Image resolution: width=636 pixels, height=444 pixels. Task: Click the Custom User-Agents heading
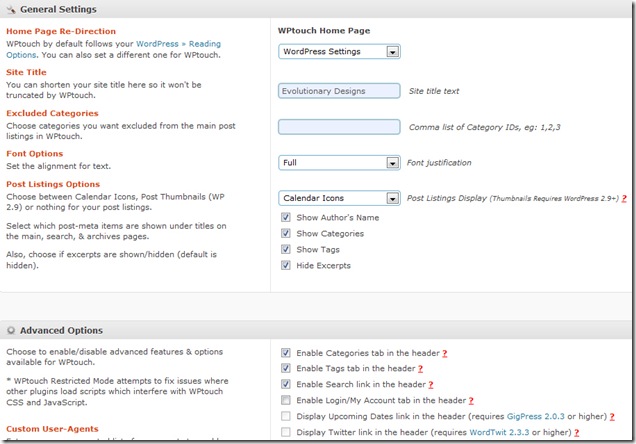[52, 429]
